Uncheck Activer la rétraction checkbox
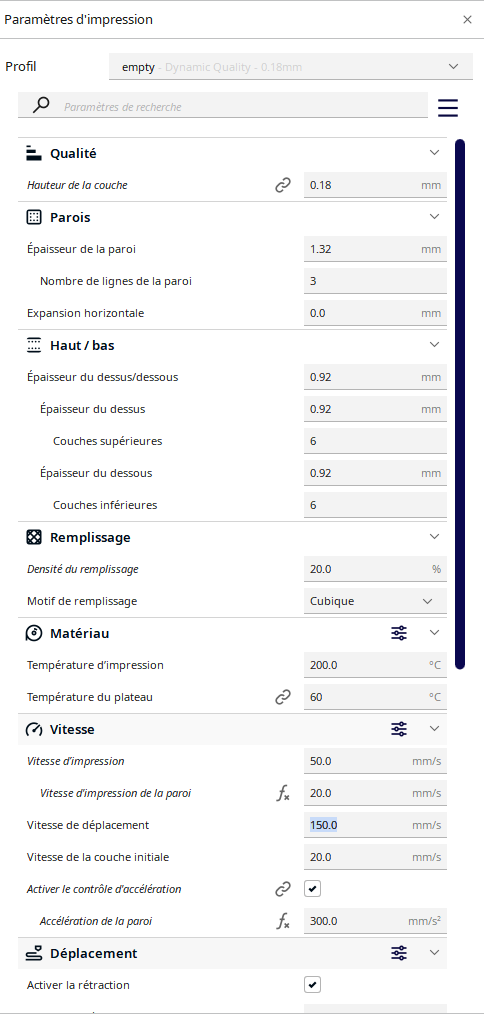Viewport: 484px width, 1024px height. (313, 985)
